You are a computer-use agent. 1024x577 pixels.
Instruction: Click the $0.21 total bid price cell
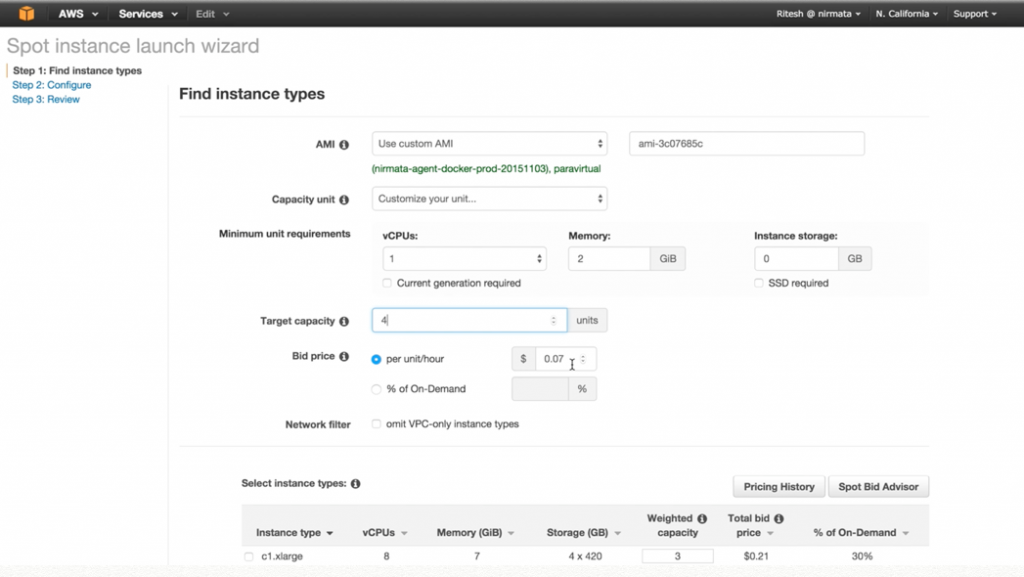[x=756, y=557]
